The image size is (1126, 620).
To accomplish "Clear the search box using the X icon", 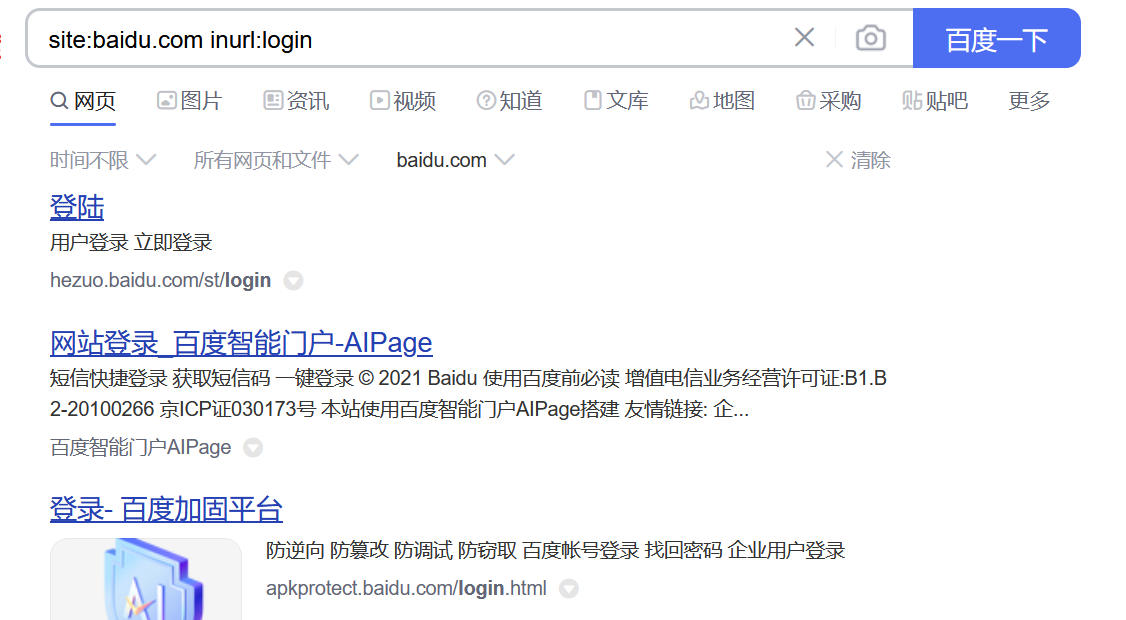I will coord(804,36).
